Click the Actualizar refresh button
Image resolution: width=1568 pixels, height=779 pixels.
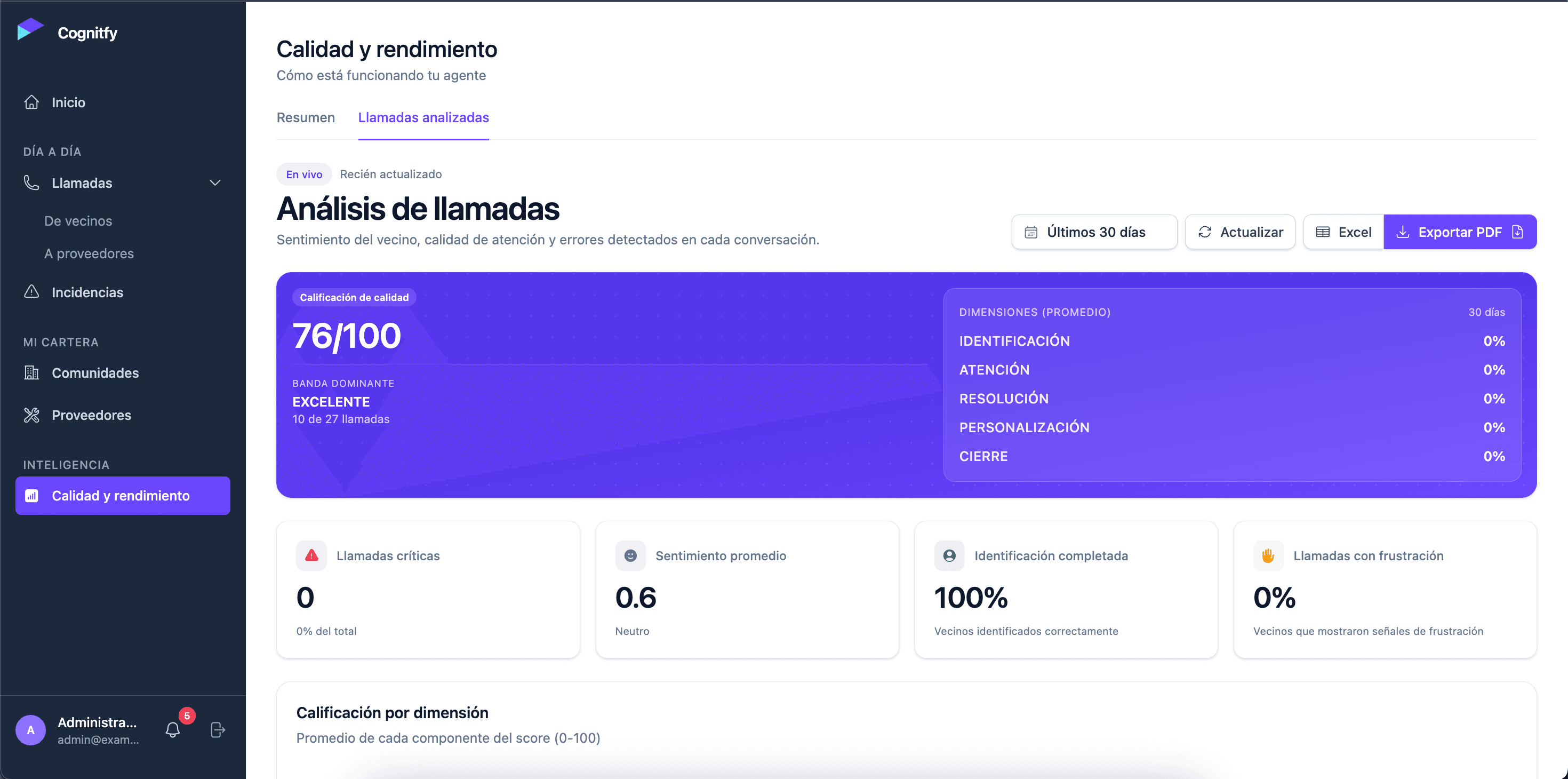(x=1240, y=232)
